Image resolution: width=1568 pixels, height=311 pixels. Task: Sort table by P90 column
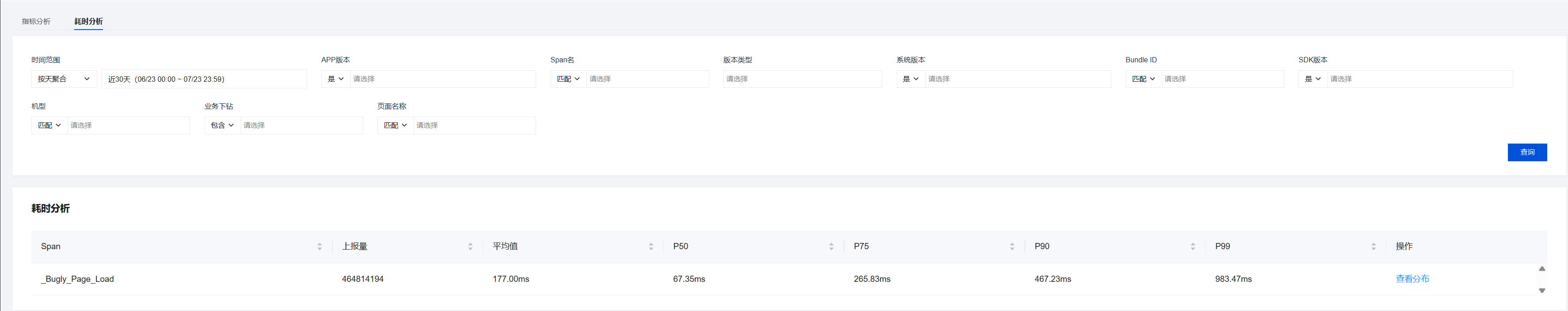tap(1192, 247)
